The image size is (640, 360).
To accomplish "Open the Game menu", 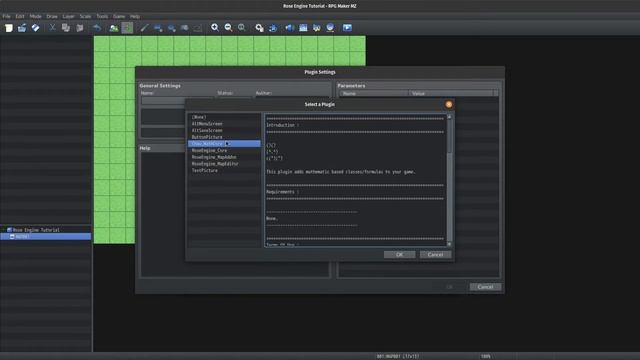I will [119, 16].
